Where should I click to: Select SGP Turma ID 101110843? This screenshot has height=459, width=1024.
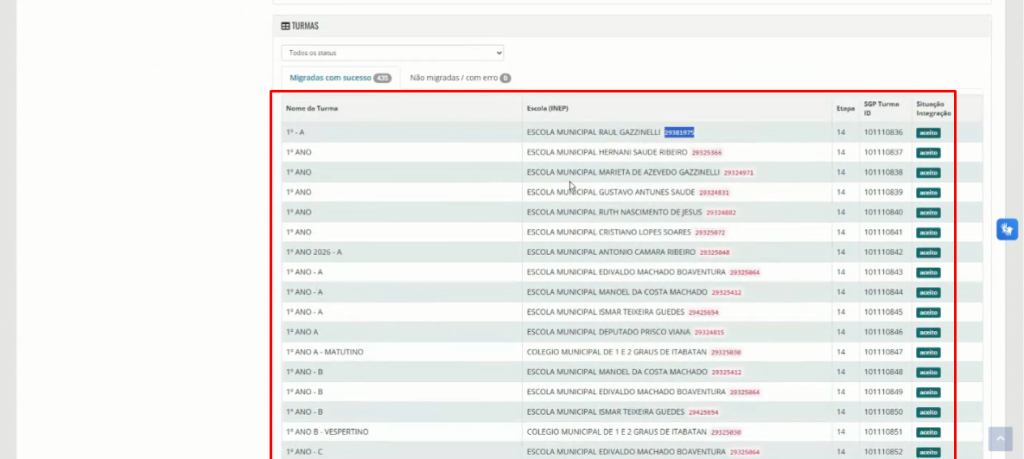point(883,272)
